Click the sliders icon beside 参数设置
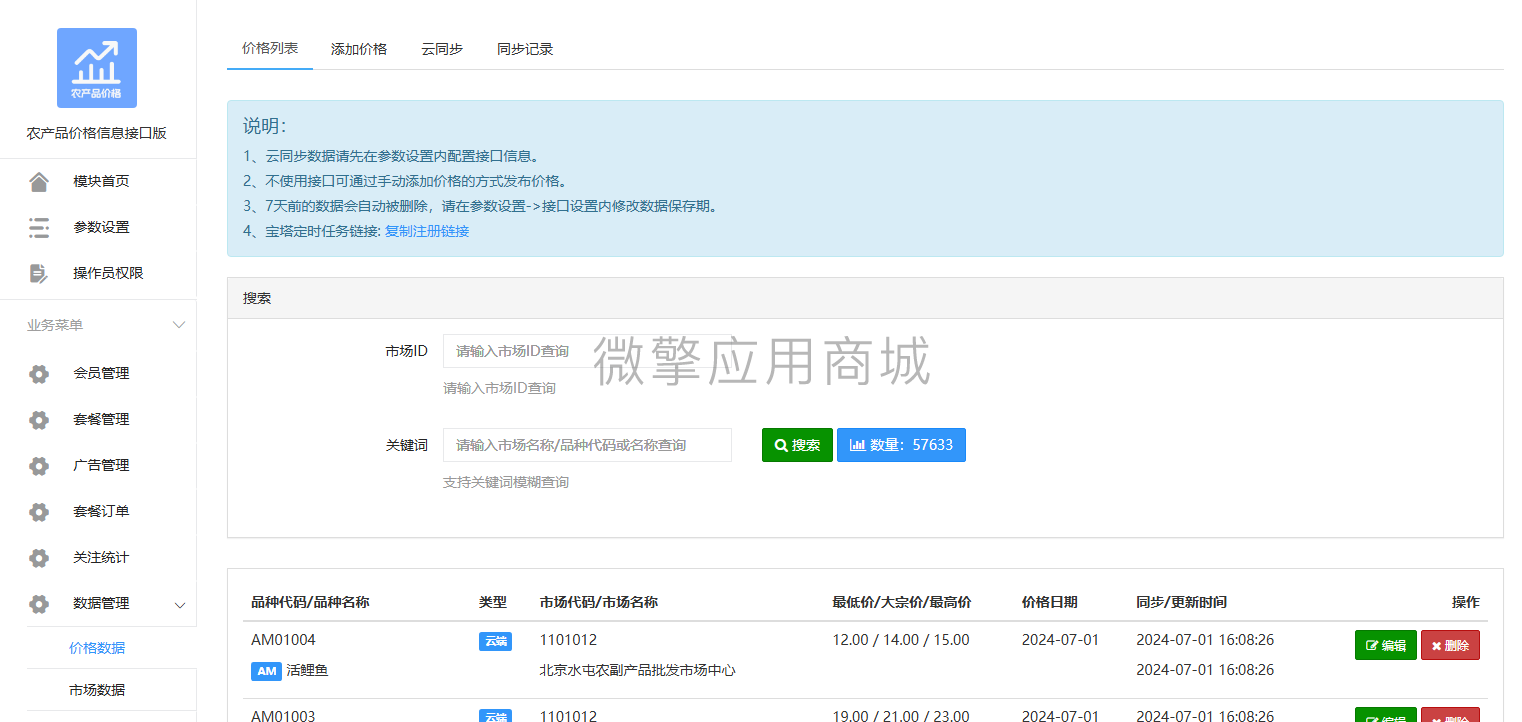The image size is (1522, 722). 39,227
